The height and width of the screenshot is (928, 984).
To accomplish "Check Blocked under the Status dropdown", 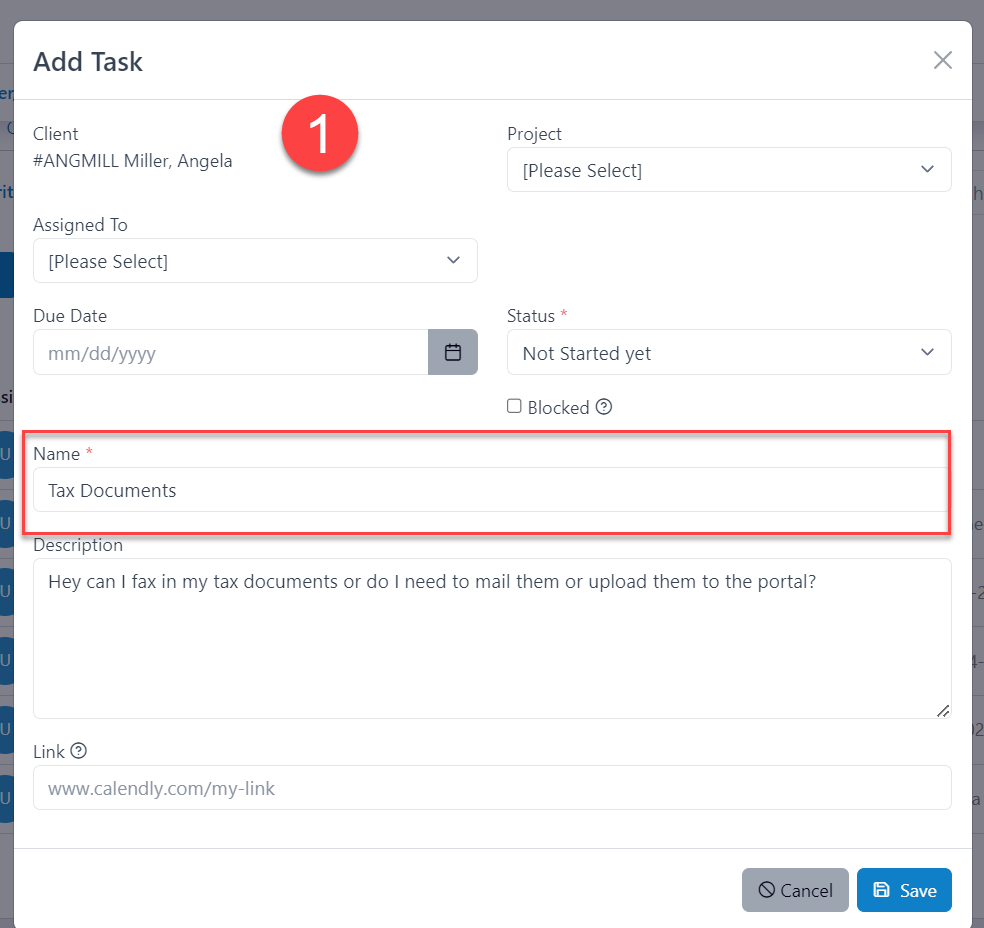I will pyautogui.click(x=514, y=405).
